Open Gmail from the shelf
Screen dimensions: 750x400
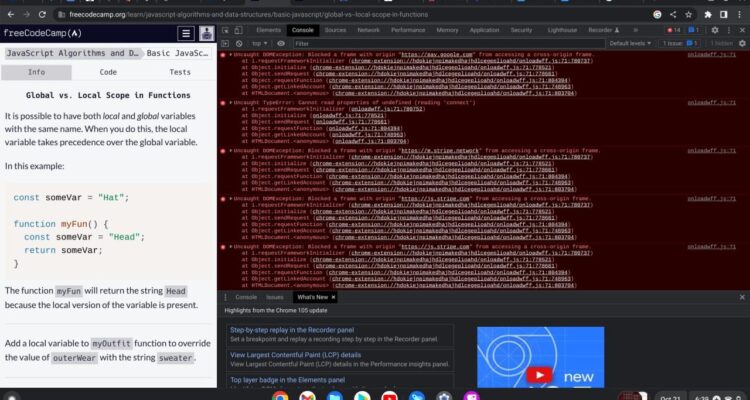(308, 396)
